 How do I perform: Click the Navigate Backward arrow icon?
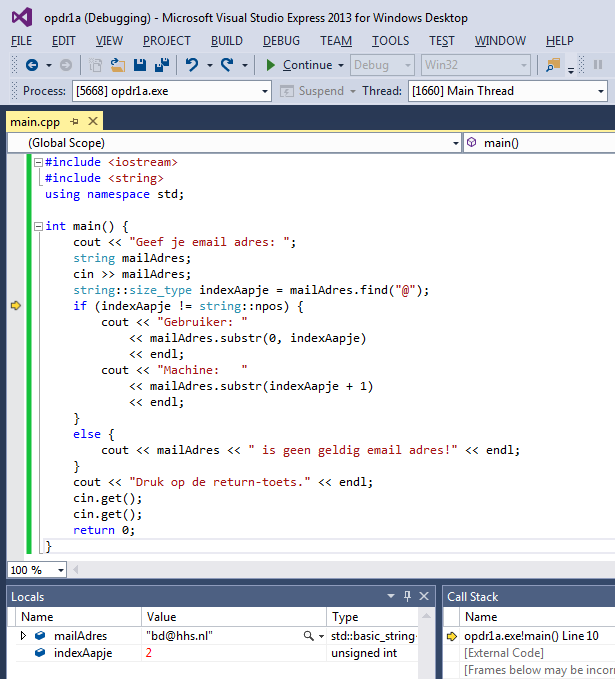tap(32, 65)
